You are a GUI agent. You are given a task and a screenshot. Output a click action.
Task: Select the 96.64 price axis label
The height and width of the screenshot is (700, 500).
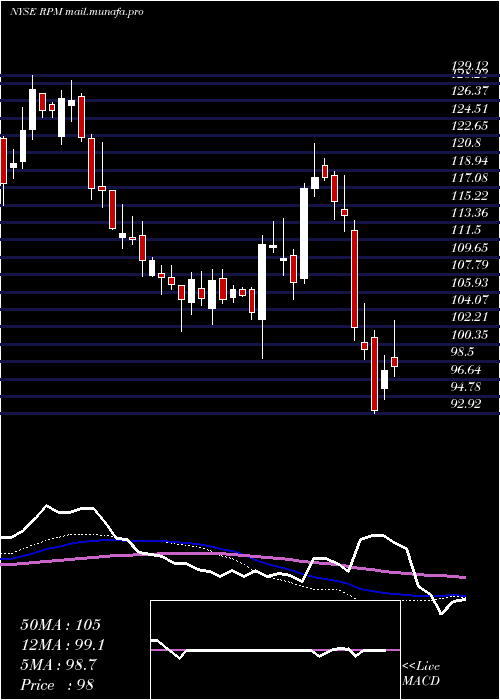(x=468, y=370)
